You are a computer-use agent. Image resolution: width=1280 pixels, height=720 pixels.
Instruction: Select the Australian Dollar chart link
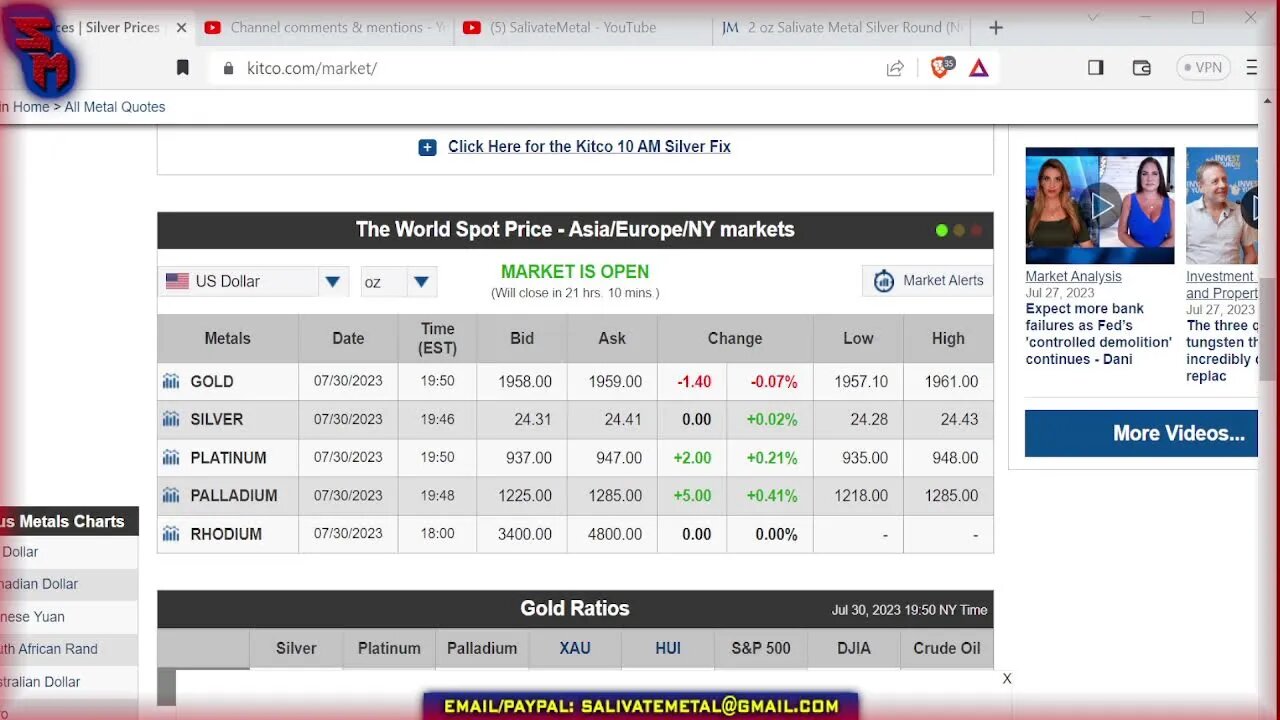point(40,682)
